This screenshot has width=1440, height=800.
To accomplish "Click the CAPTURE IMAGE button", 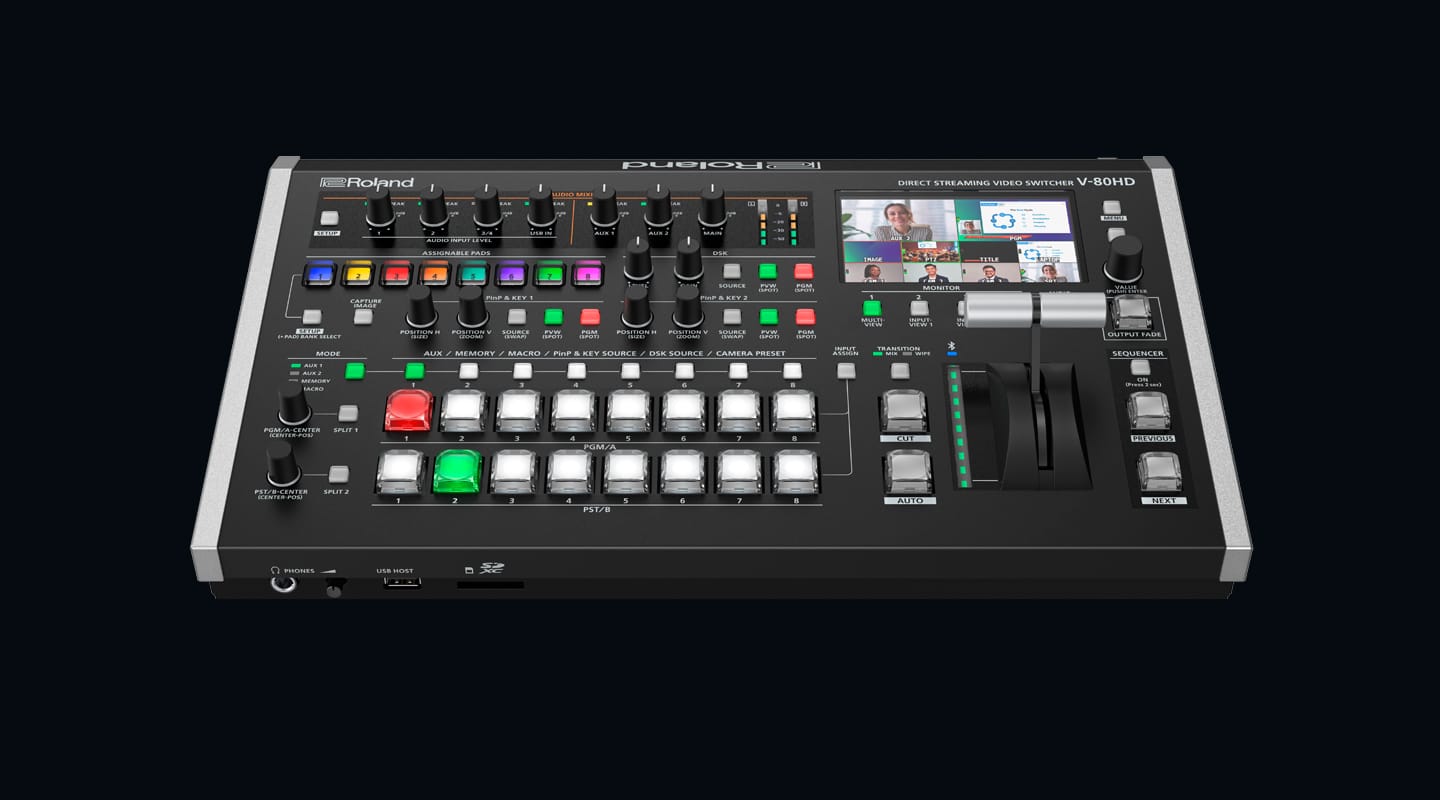I will click(x=363, y=317).
